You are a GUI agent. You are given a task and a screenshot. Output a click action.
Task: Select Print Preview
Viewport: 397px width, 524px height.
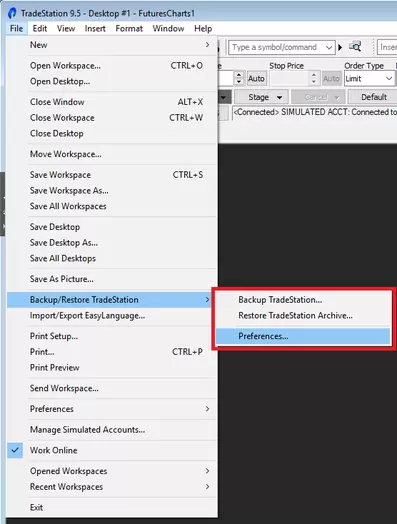coord(112,368)
